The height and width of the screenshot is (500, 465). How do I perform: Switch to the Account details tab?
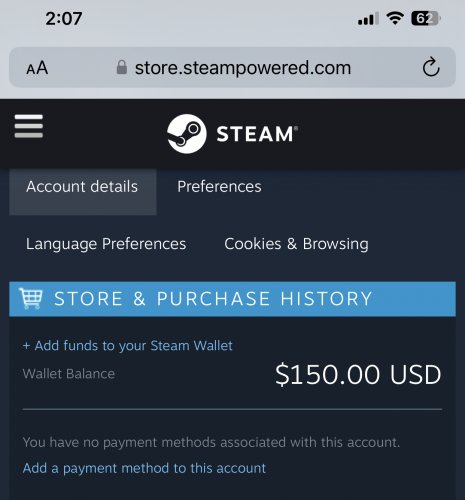point(83,192)
